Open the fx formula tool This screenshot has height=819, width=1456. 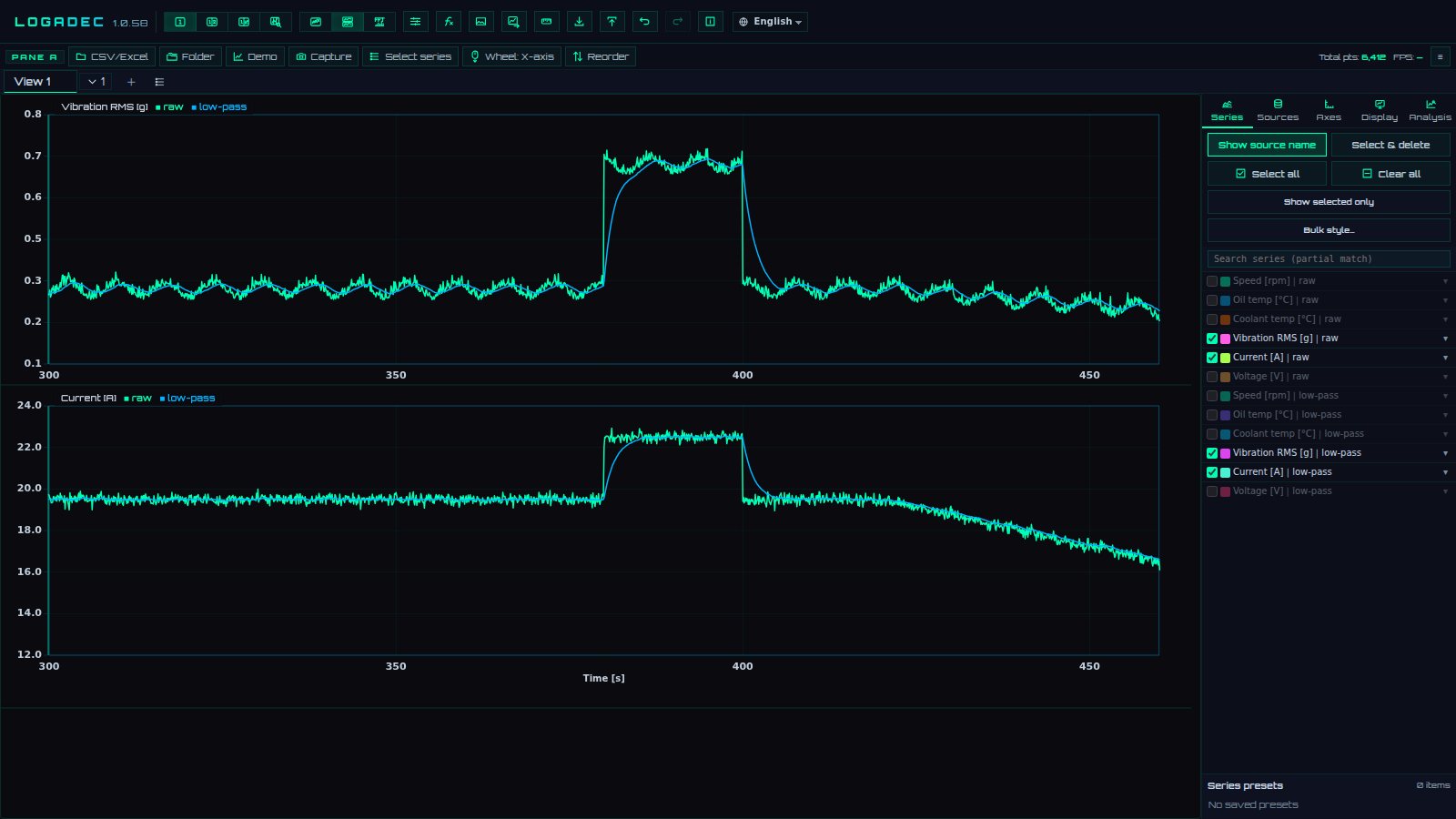click(449, 22)
